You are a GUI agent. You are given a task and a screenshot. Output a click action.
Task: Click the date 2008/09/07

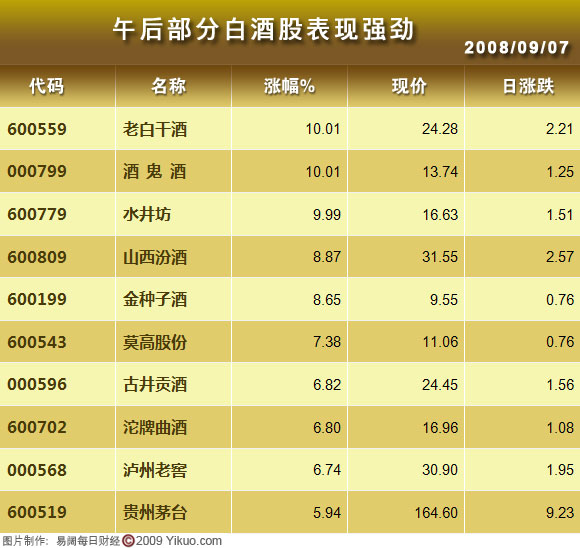click(516, 48)
